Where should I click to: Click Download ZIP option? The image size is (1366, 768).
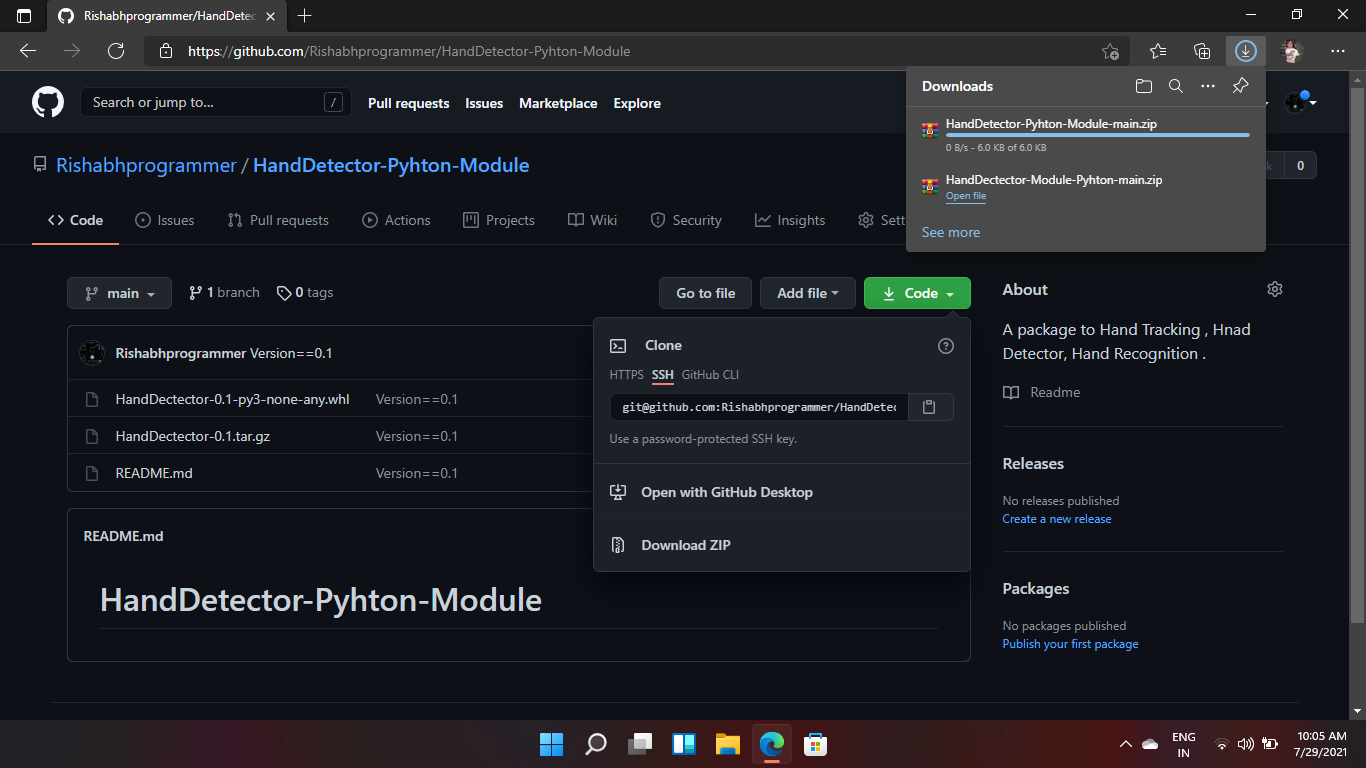(782, 545)
